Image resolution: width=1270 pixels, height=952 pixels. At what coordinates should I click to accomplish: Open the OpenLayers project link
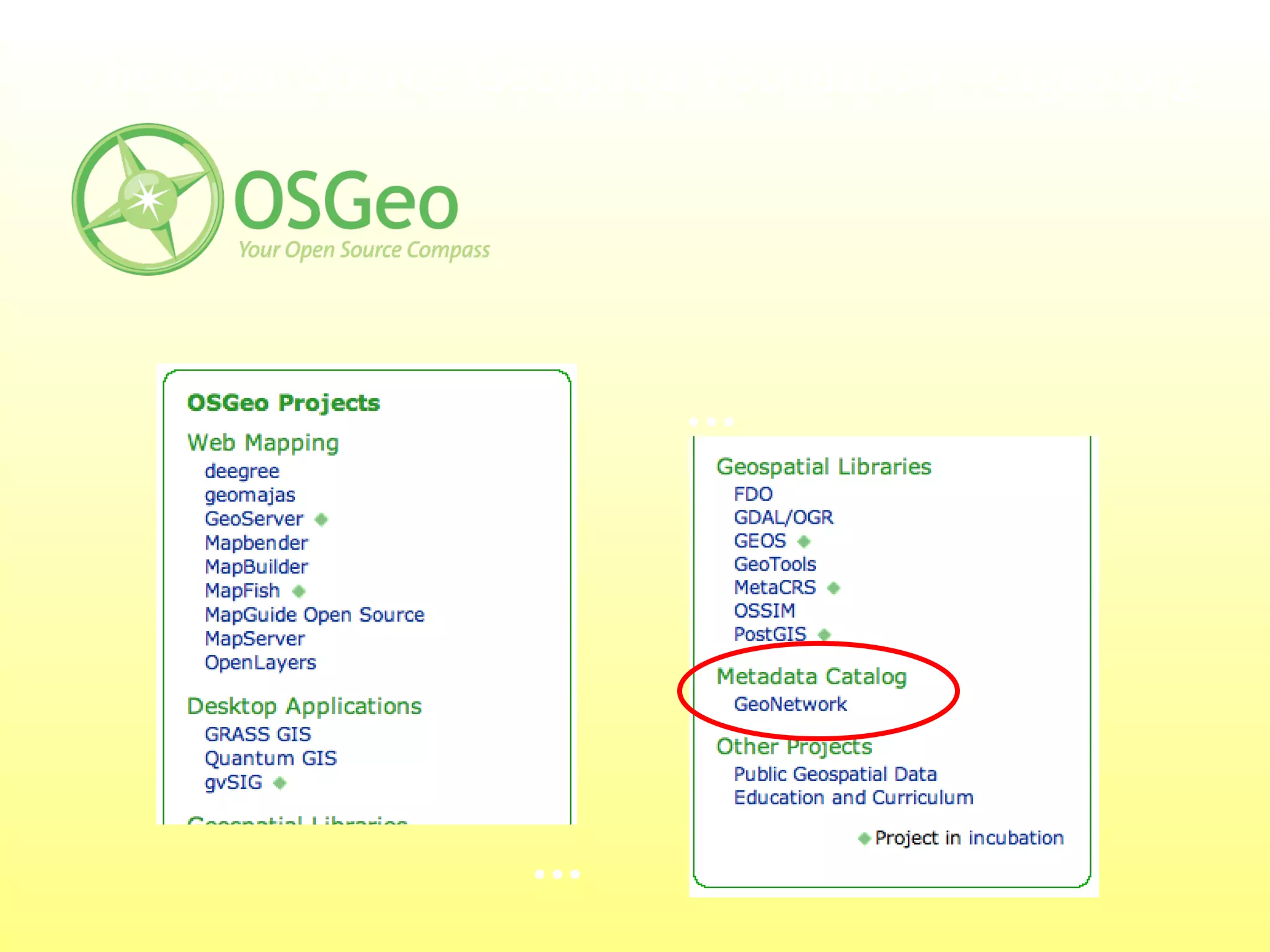tap(260, 663)
